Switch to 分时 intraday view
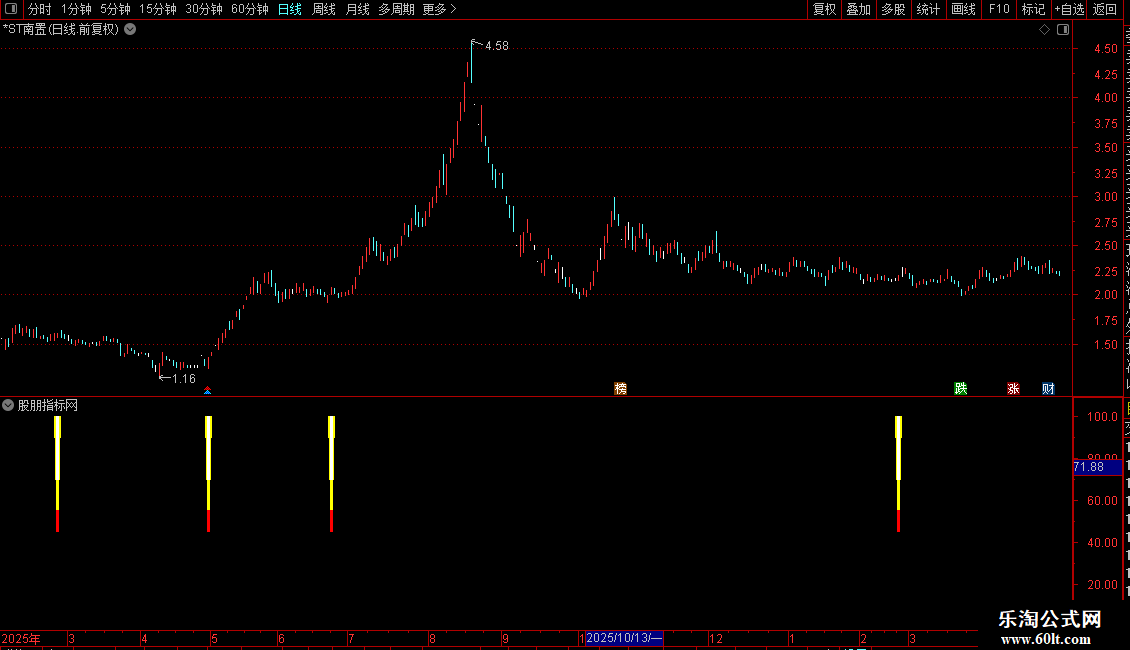This screenshot has width=1130, height=650. pyautogui.click(x=40, y=9)
